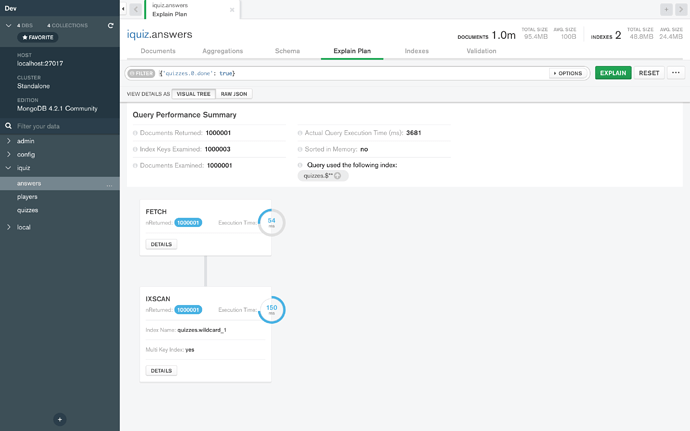Switch view to Raw JSON
The image size is (690, 431).
point(235,94)
